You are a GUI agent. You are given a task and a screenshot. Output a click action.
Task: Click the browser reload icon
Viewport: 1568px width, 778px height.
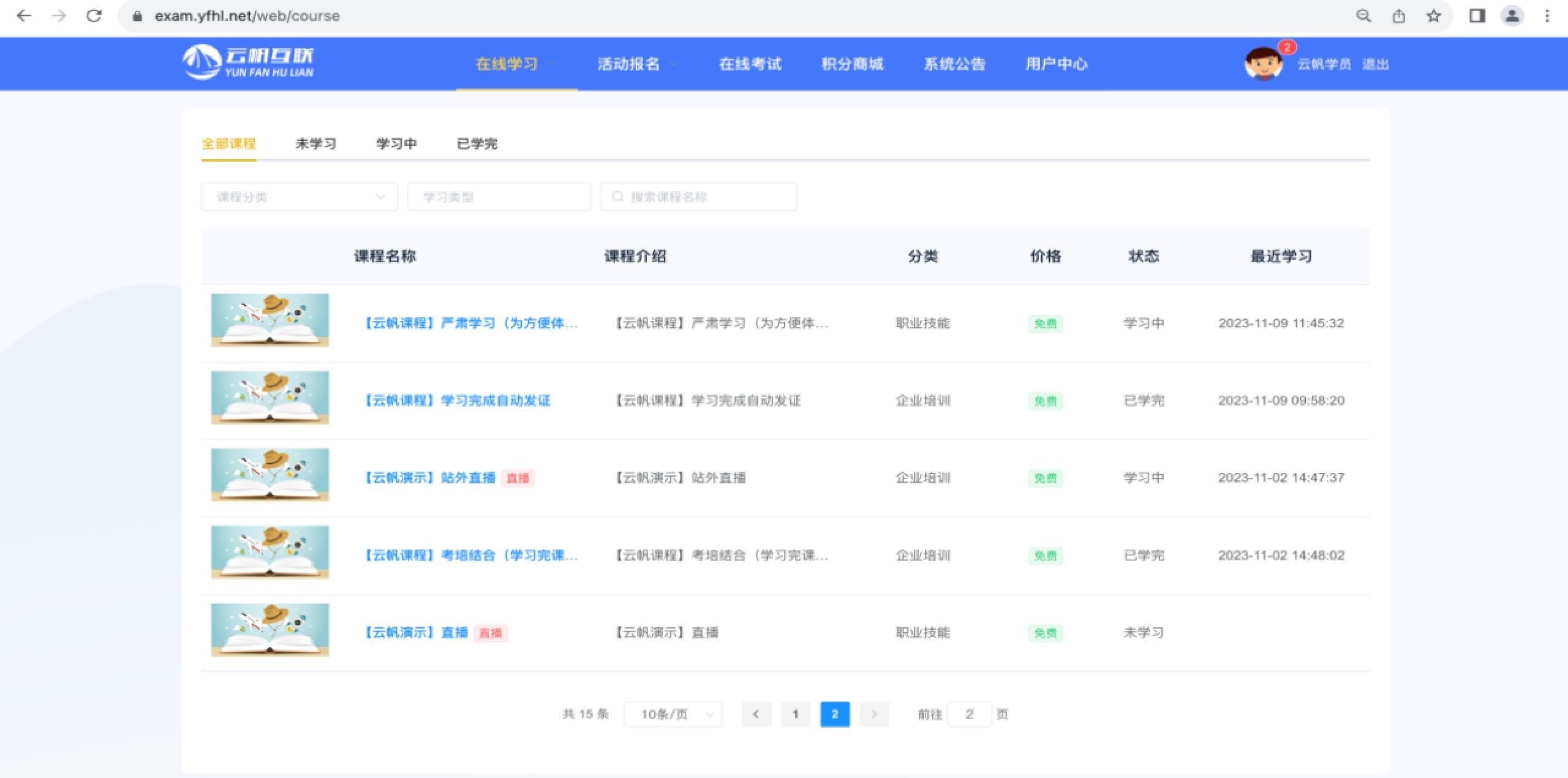94,16
